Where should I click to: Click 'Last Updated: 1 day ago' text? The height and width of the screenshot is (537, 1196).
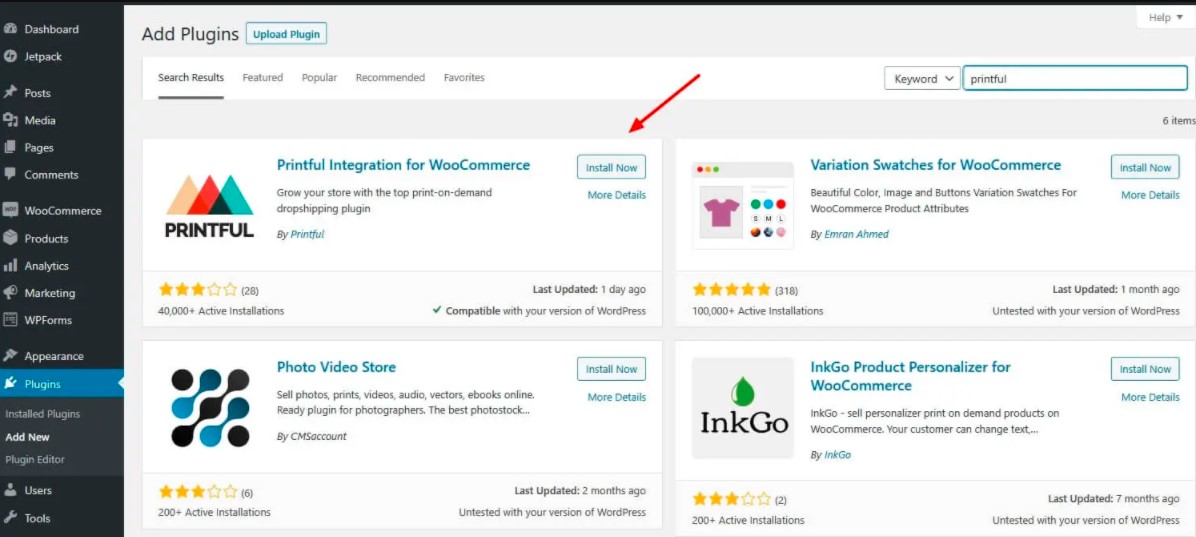pyautogui.click(x=589, y=290)
